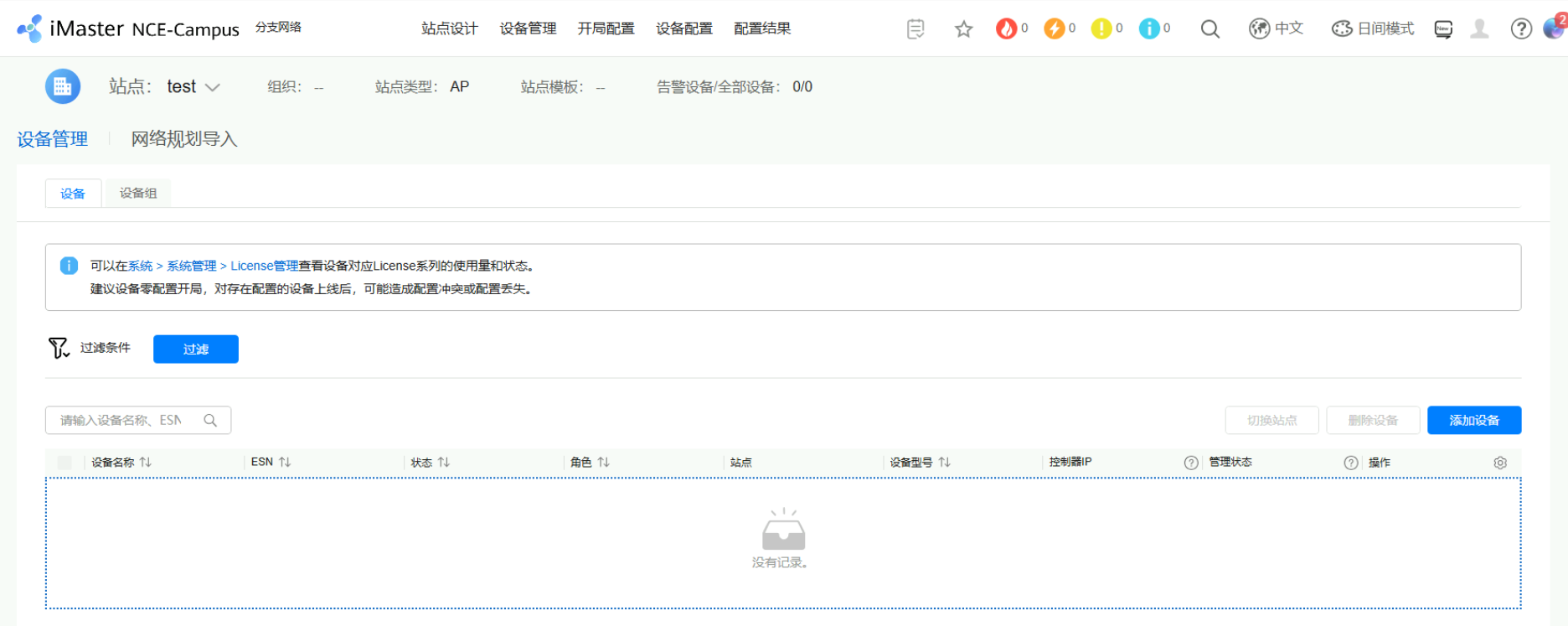Open the language selector showing 中文
Screen dimensions: 1568x626
[1276, 28]
